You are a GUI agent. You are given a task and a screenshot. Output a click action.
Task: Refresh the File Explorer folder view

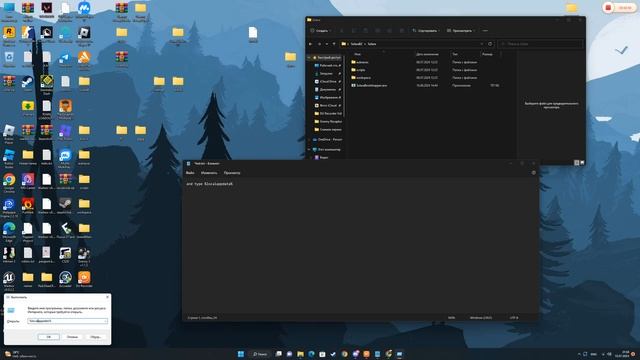click(490, 44)
